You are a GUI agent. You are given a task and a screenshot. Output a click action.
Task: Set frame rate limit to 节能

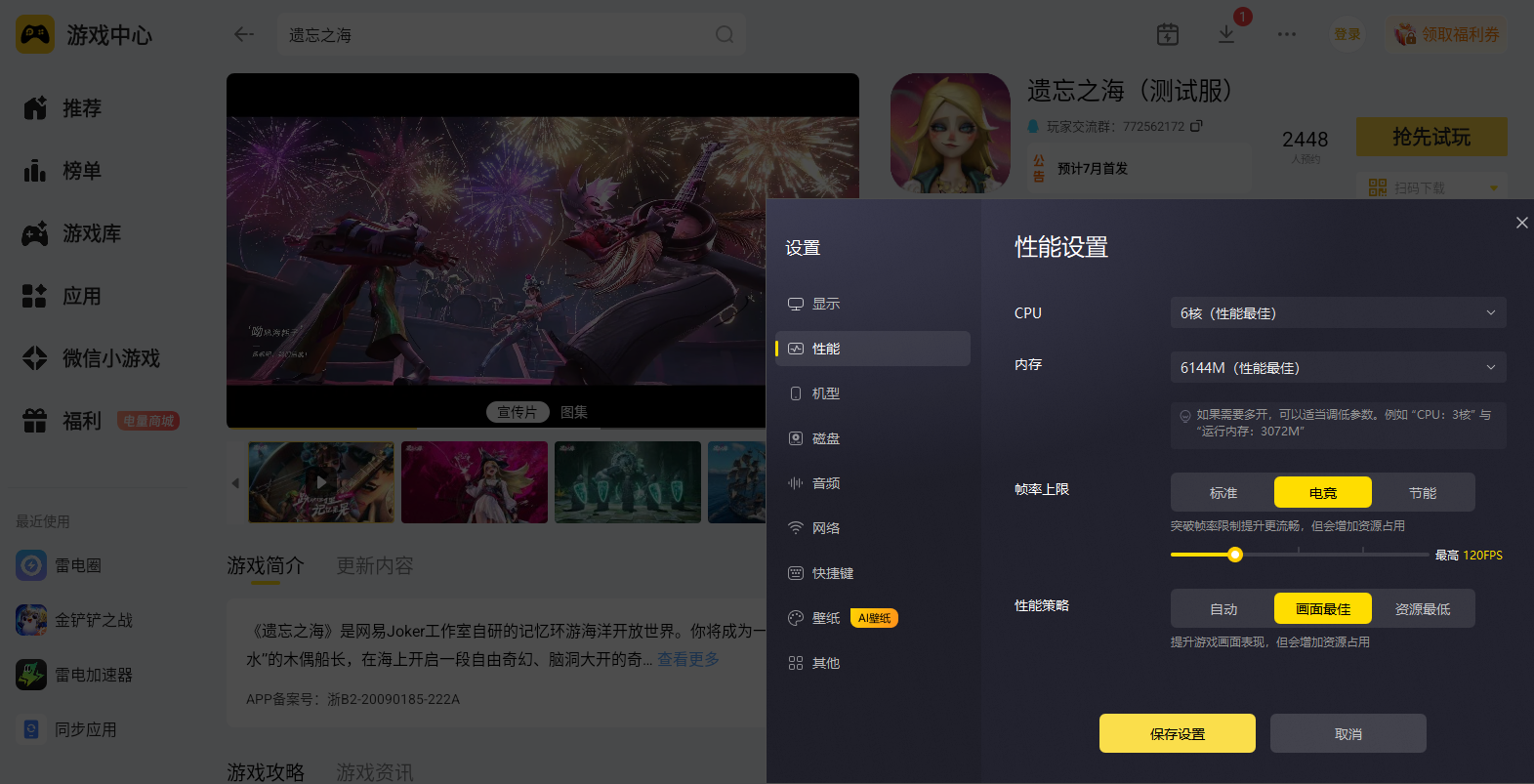pyautogui.click(x=1423, y=493)
